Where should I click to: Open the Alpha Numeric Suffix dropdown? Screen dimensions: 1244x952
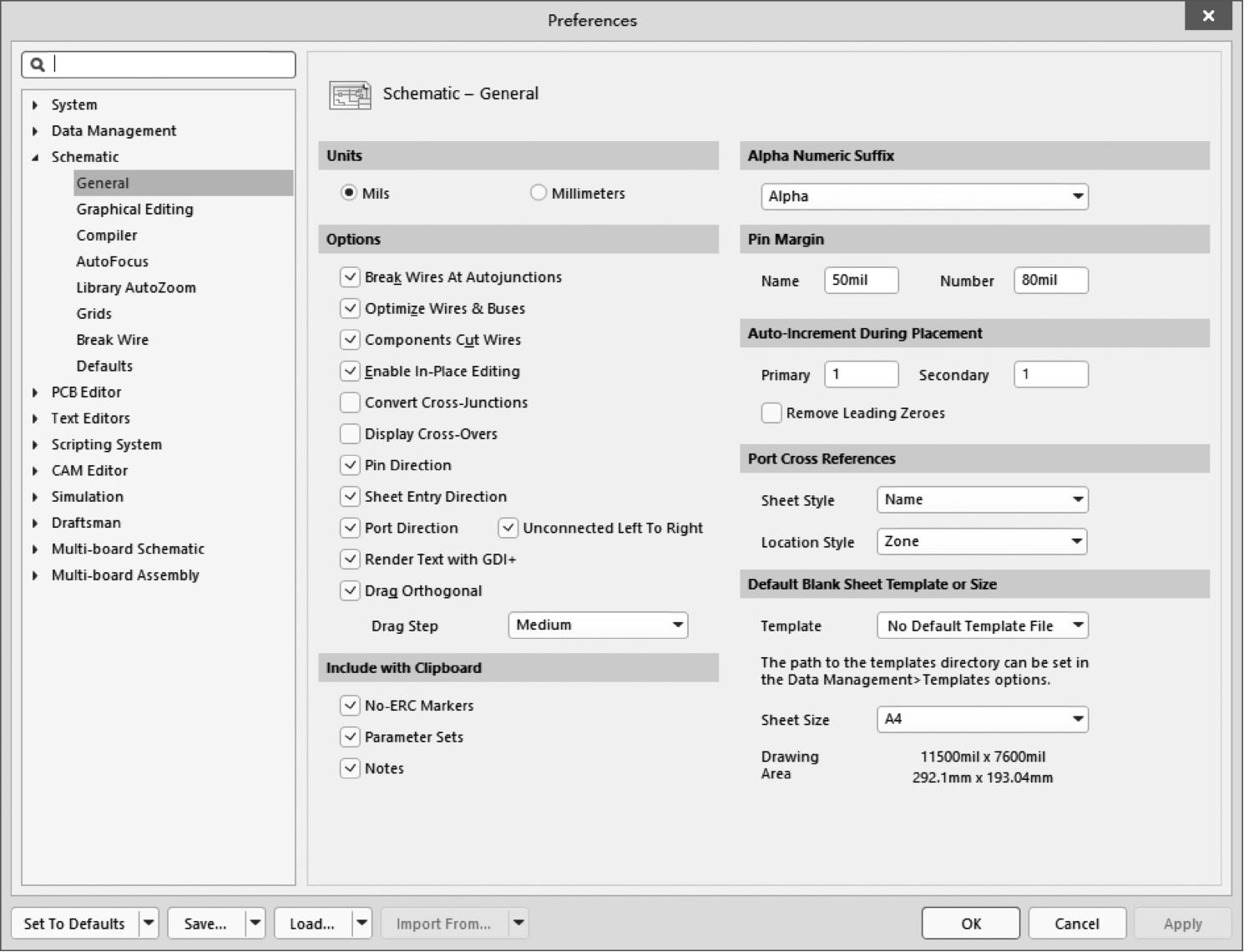pos(924,197)
